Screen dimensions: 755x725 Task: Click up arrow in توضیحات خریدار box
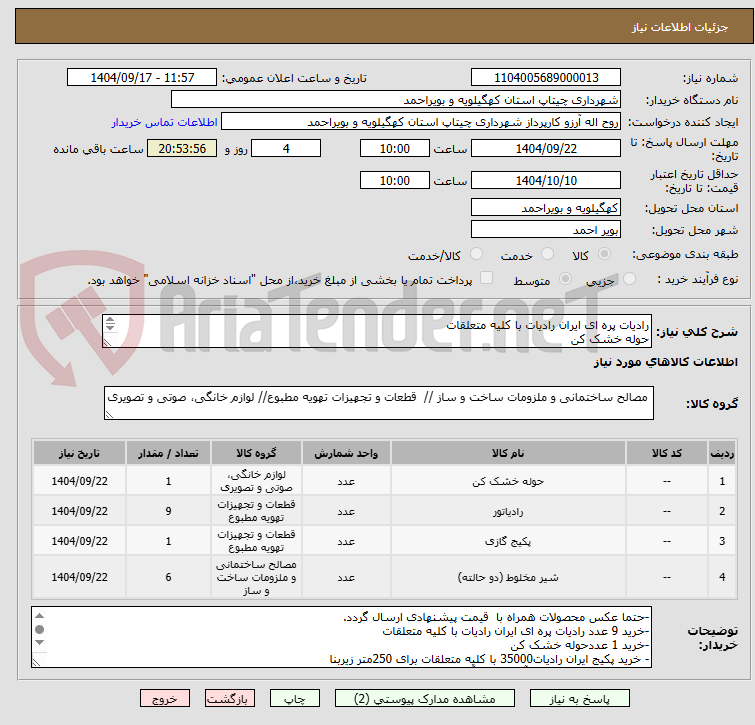[x=39, y=616]
